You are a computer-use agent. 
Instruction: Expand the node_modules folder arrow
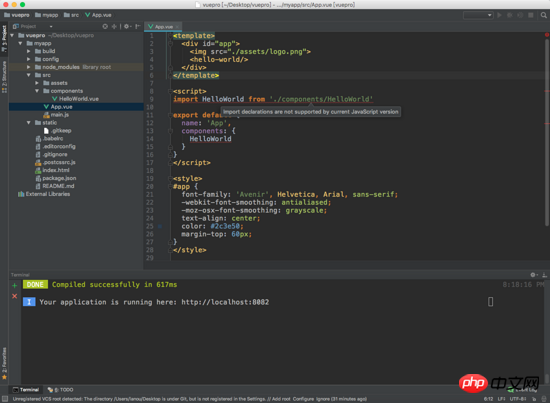click(29, 67)
